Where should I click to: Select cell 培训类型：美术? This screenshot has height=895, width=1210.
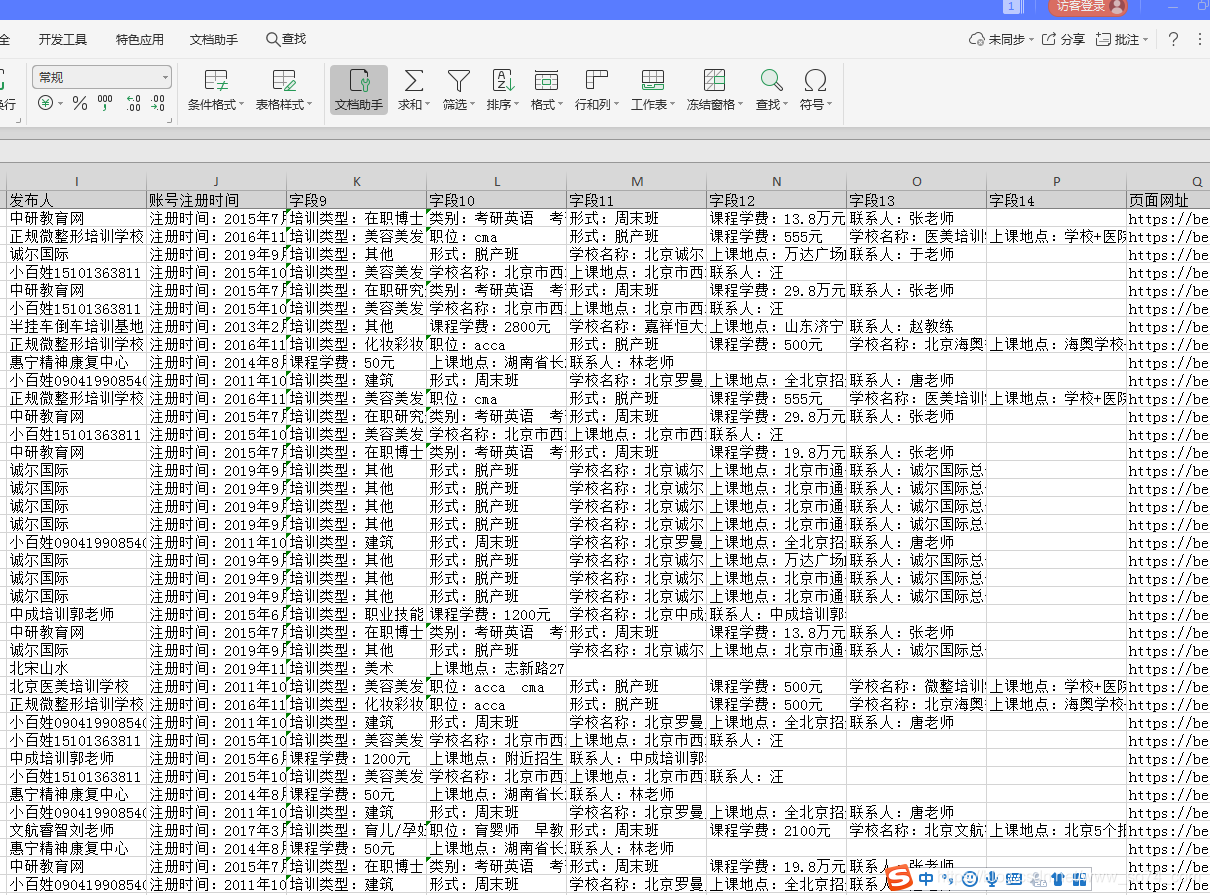357,669
